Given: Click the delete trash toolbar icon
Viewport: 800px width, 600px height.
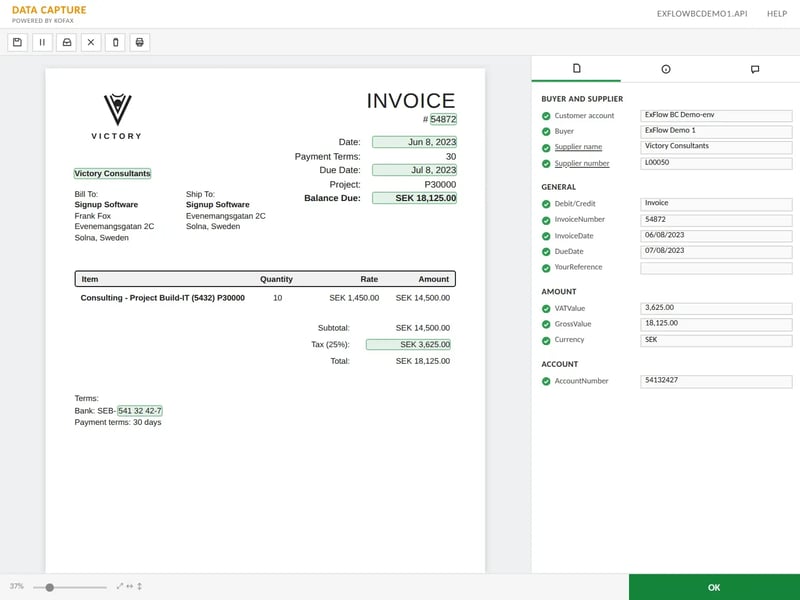Looking at the screenshot, I should 115,42.
